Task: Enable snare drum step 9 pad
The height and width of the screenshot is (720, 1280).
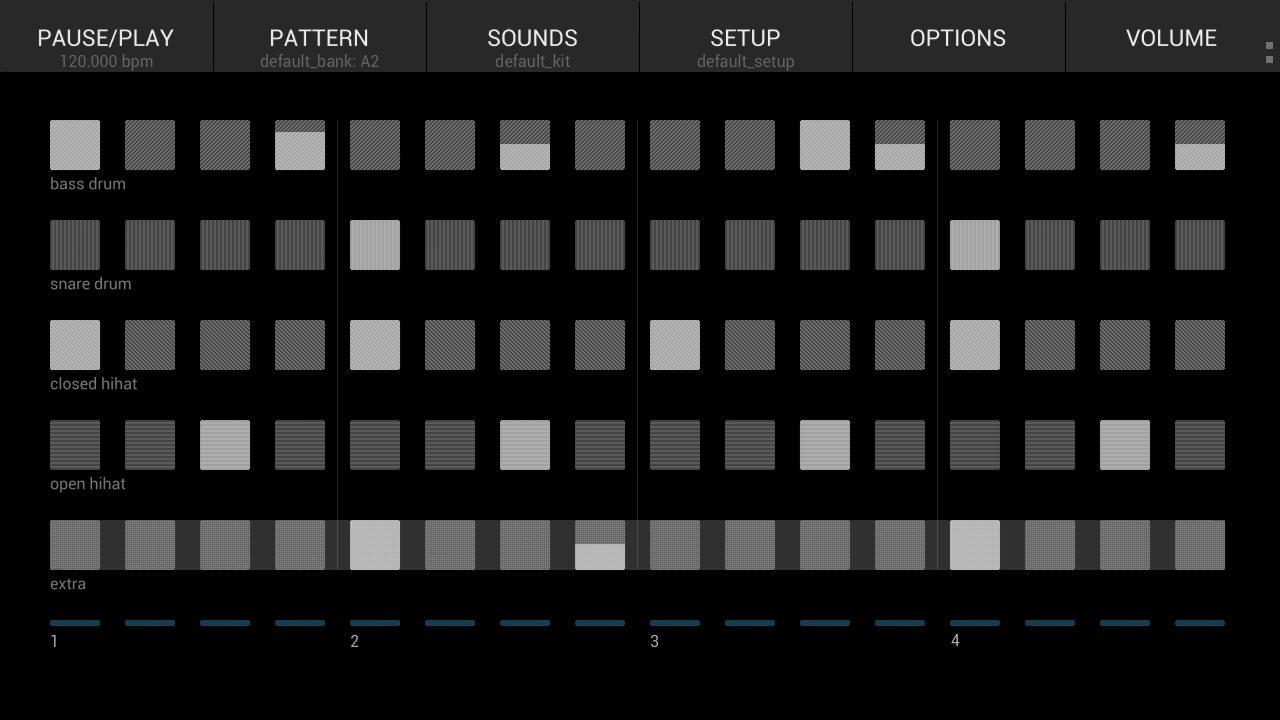Action: pyautogui.click(x=675, y=245)
